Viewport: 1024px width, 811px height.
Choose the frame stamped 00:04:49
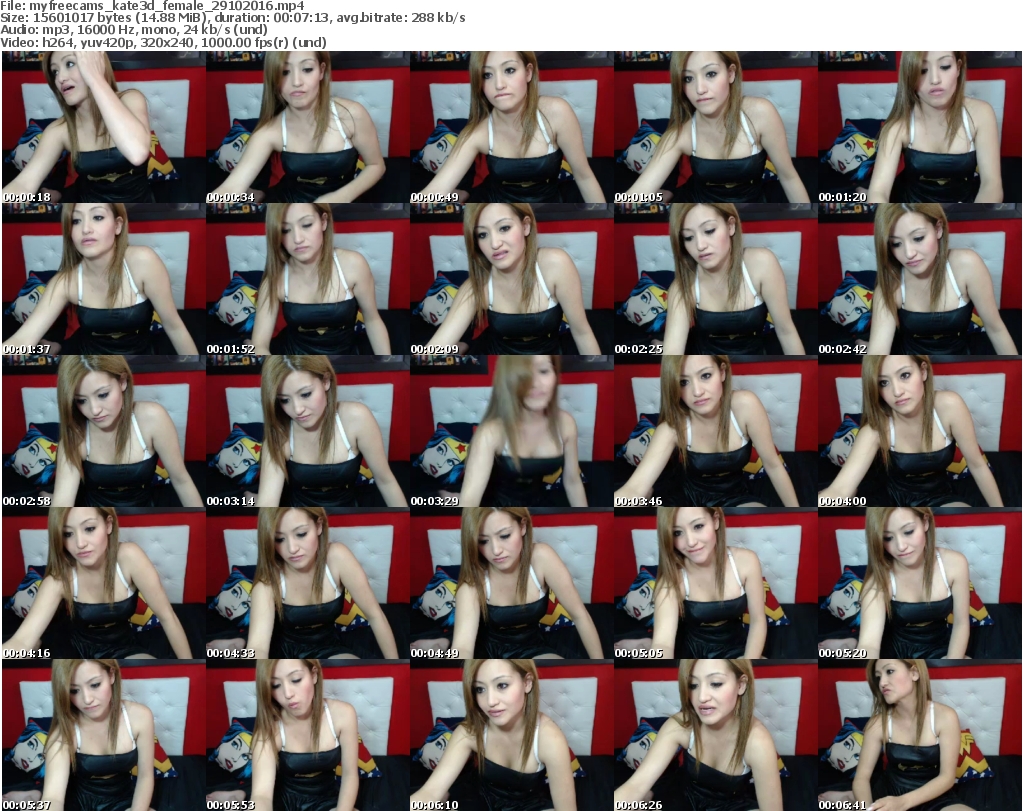pyautogui.click(x=511, y=583)
